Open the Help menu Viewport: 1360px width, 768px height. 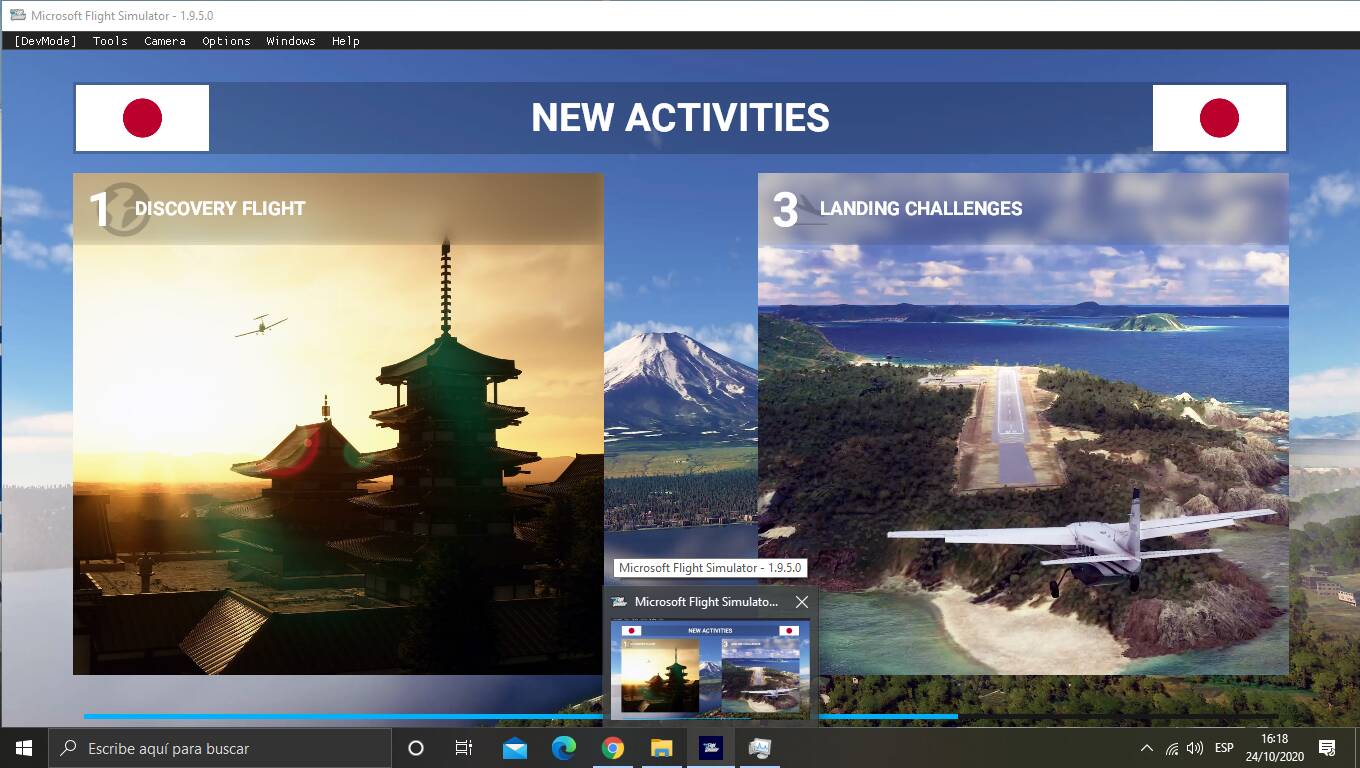tap(346, 41)
